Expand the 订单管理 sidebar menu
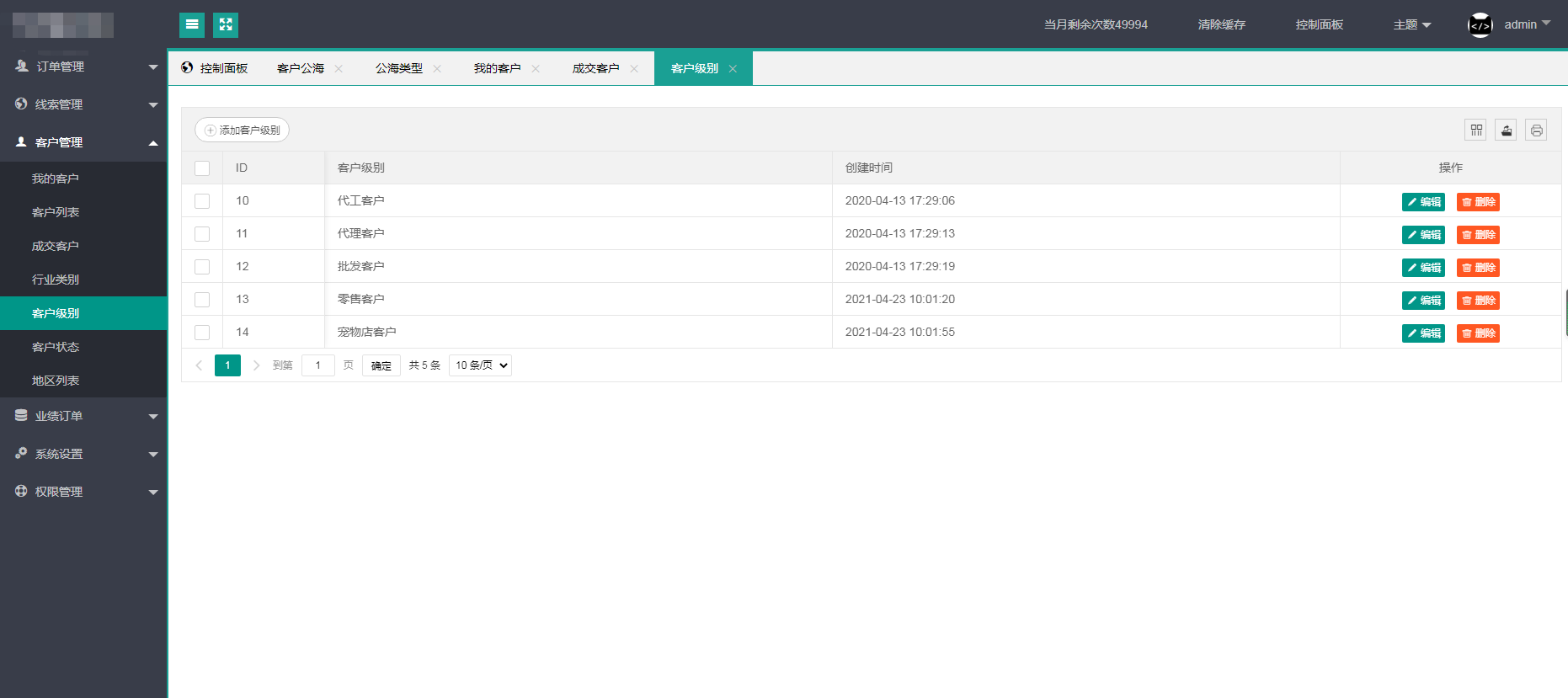1568x698 pixels. (x=84, y=67)
